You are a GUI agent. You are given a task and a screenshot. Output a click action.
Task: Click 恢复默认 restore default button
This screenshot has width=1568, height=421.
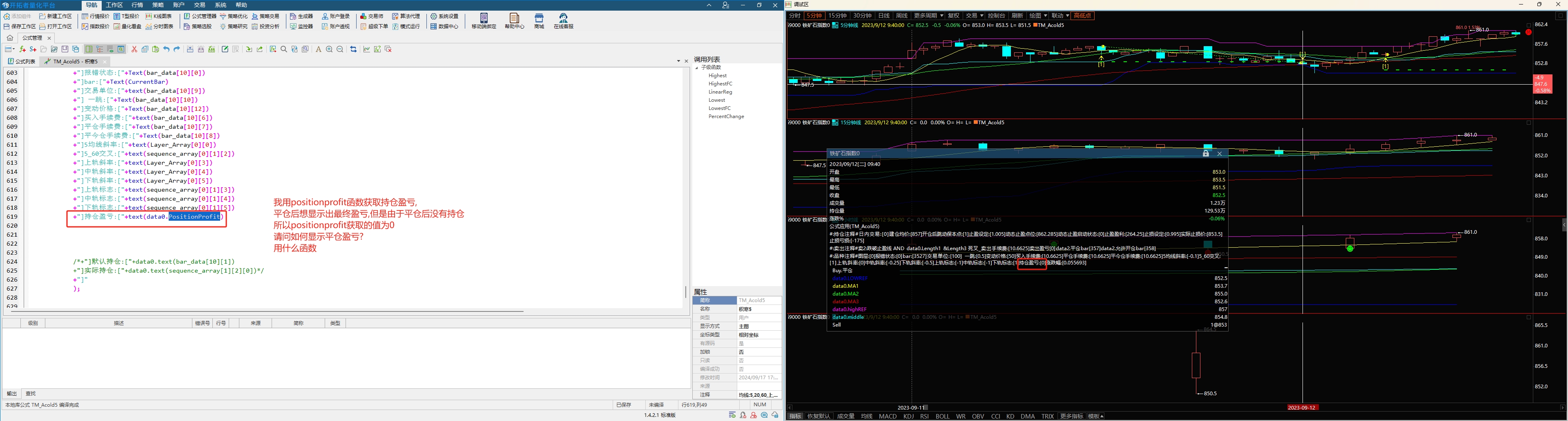819,416
